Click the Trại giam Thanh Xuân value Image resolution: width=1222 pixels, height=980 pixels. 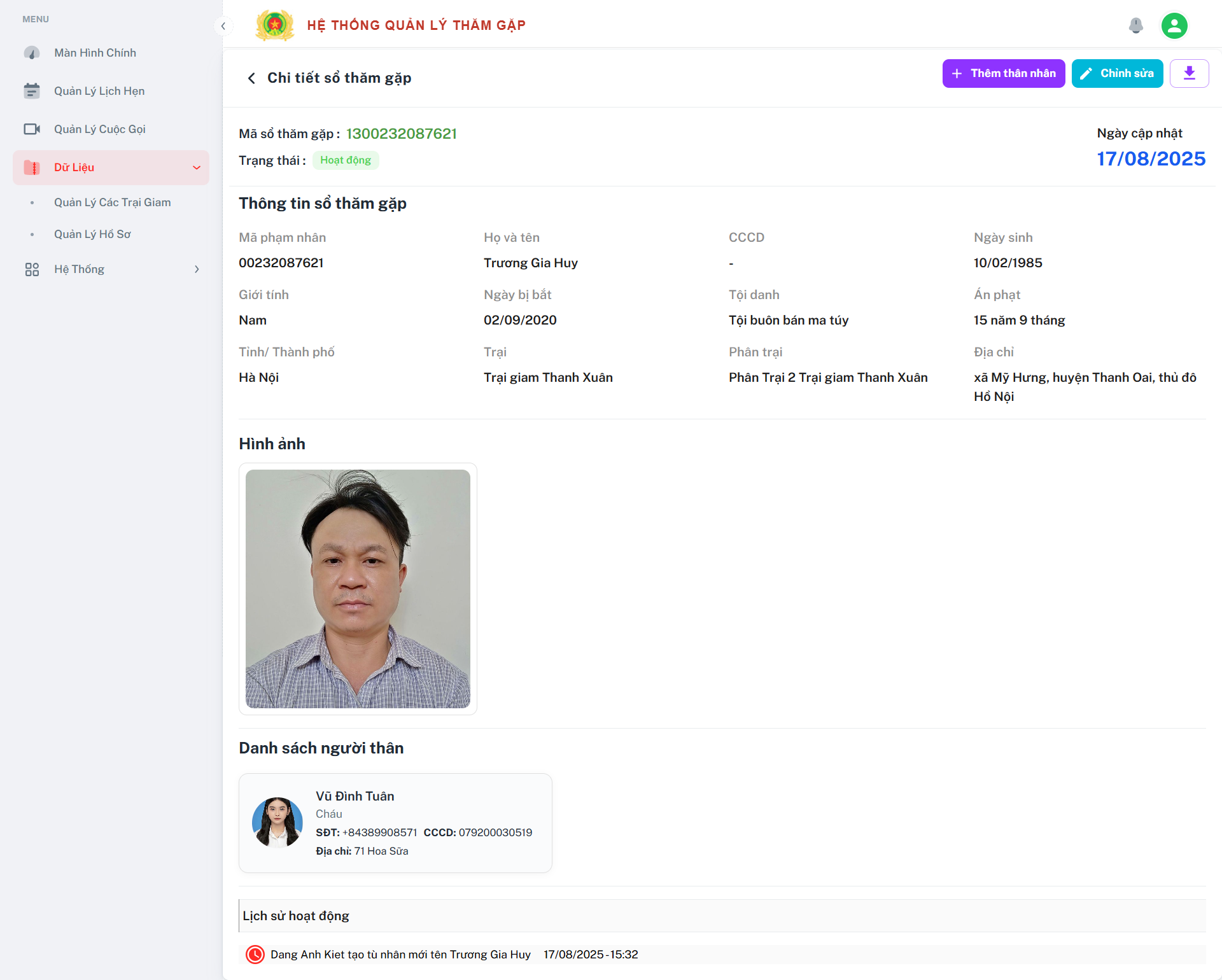tap(548, 377)
